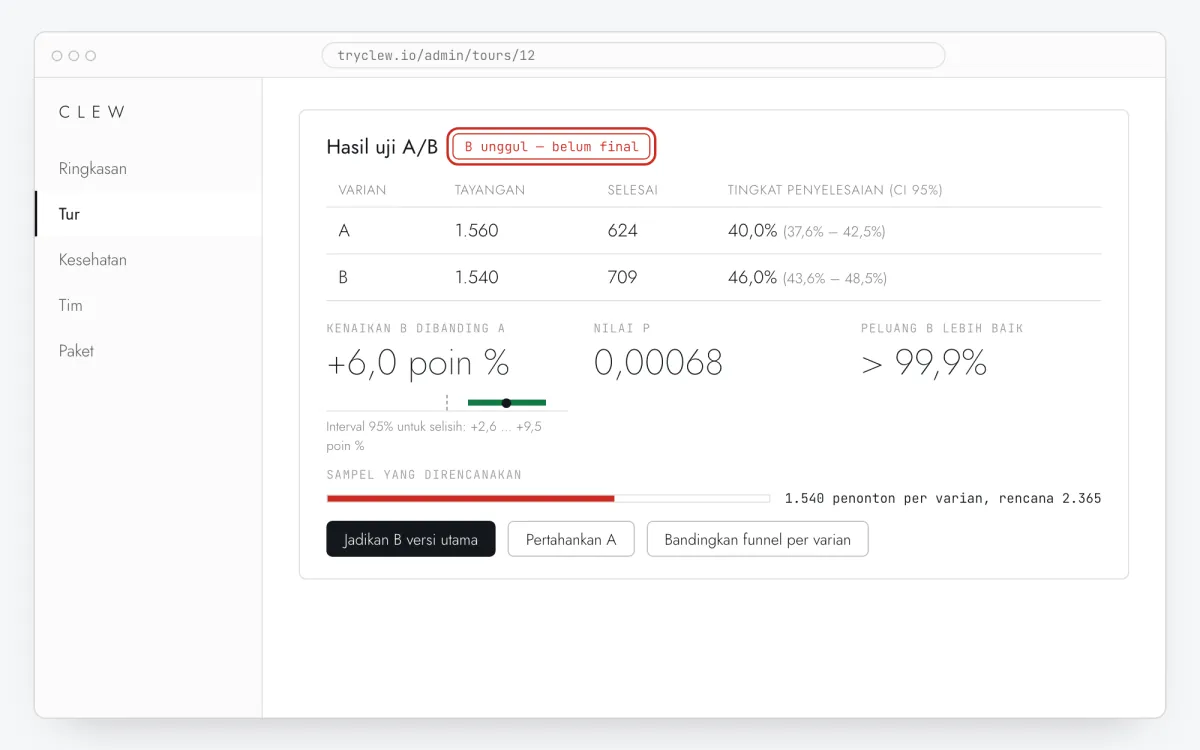The width and height of the screenshot is (1200, 750).
Task: Click variant B row label
Action: tap(343, 277)
